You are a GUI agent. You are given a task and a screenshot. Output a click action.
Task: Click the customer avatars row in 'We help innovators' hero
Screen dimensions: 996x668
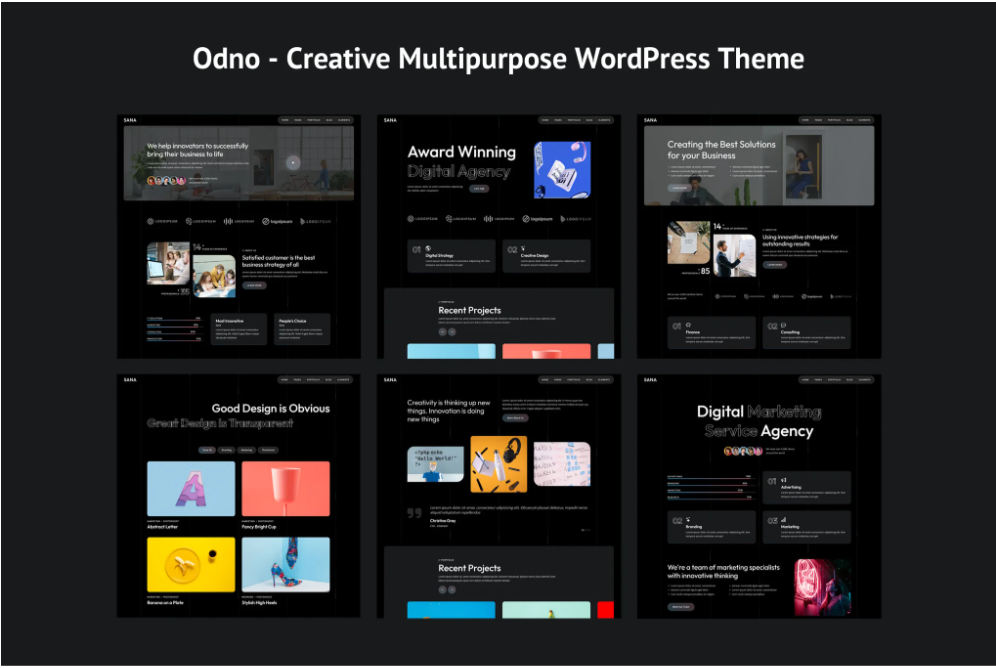(166, 180)
